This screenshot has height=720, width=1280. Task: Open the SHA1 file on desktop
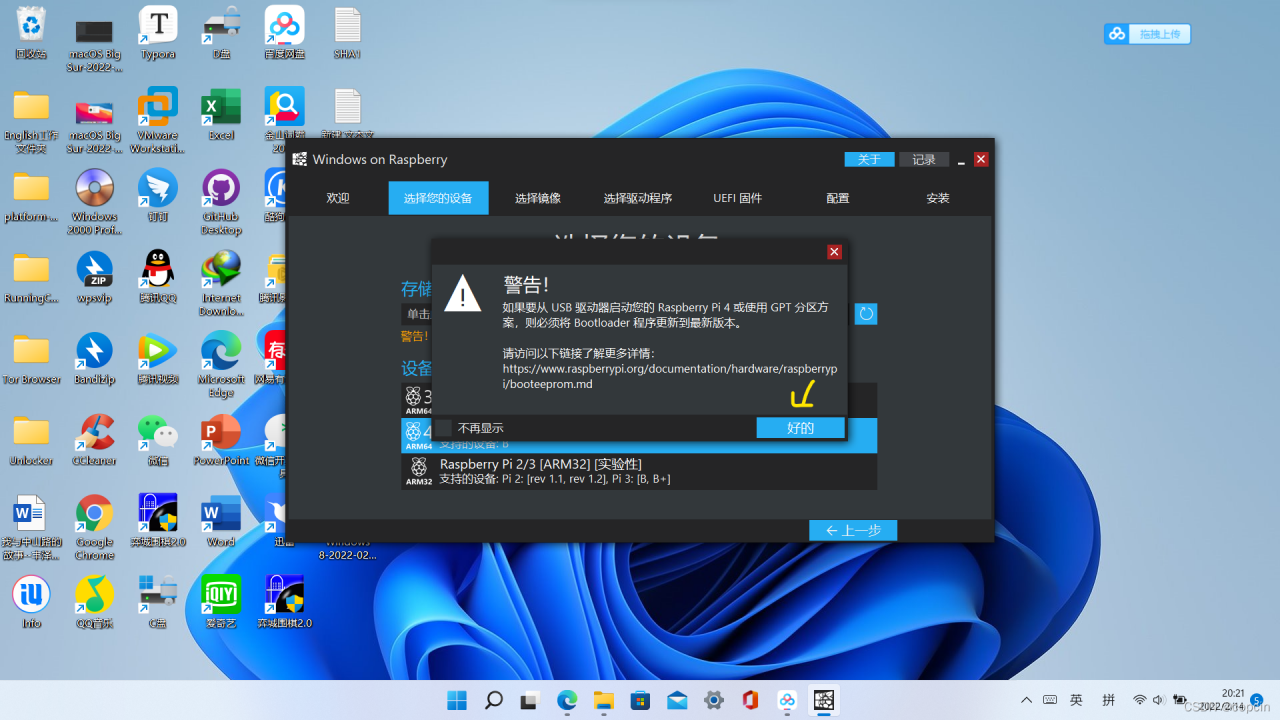[347, 32]
